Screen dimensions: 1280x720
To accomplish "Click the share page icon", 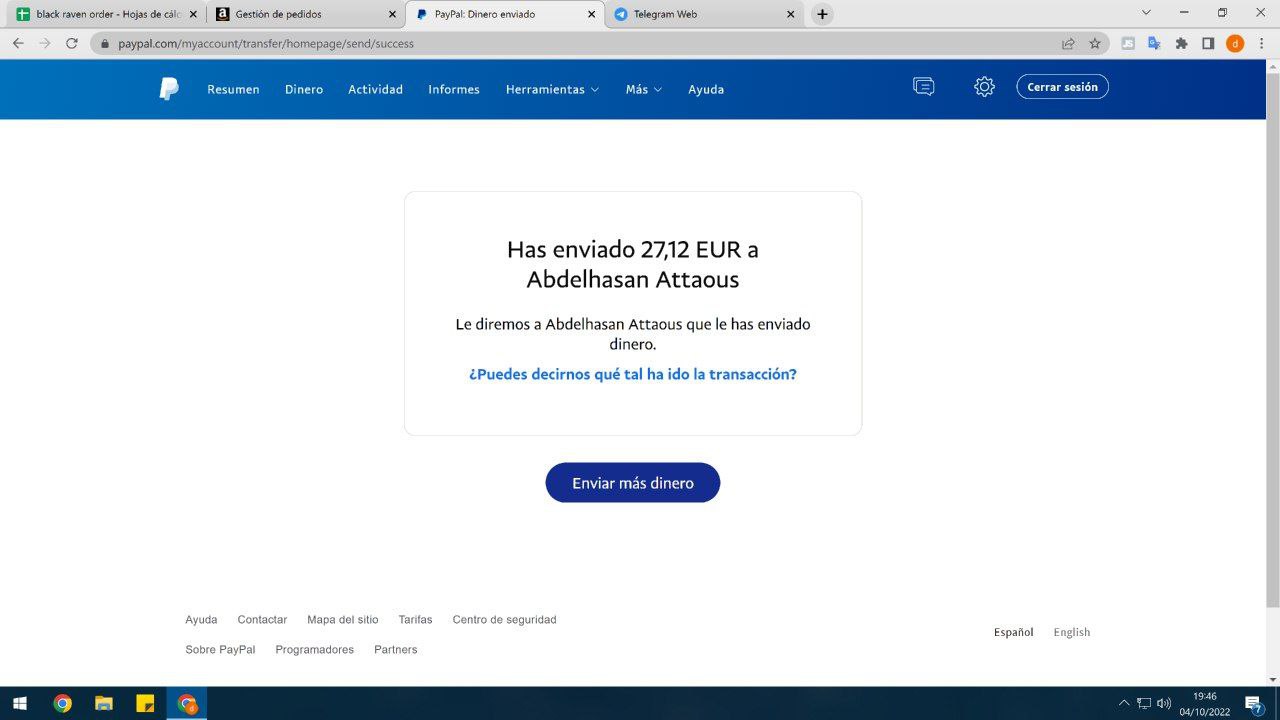I will pos(1068,43).
